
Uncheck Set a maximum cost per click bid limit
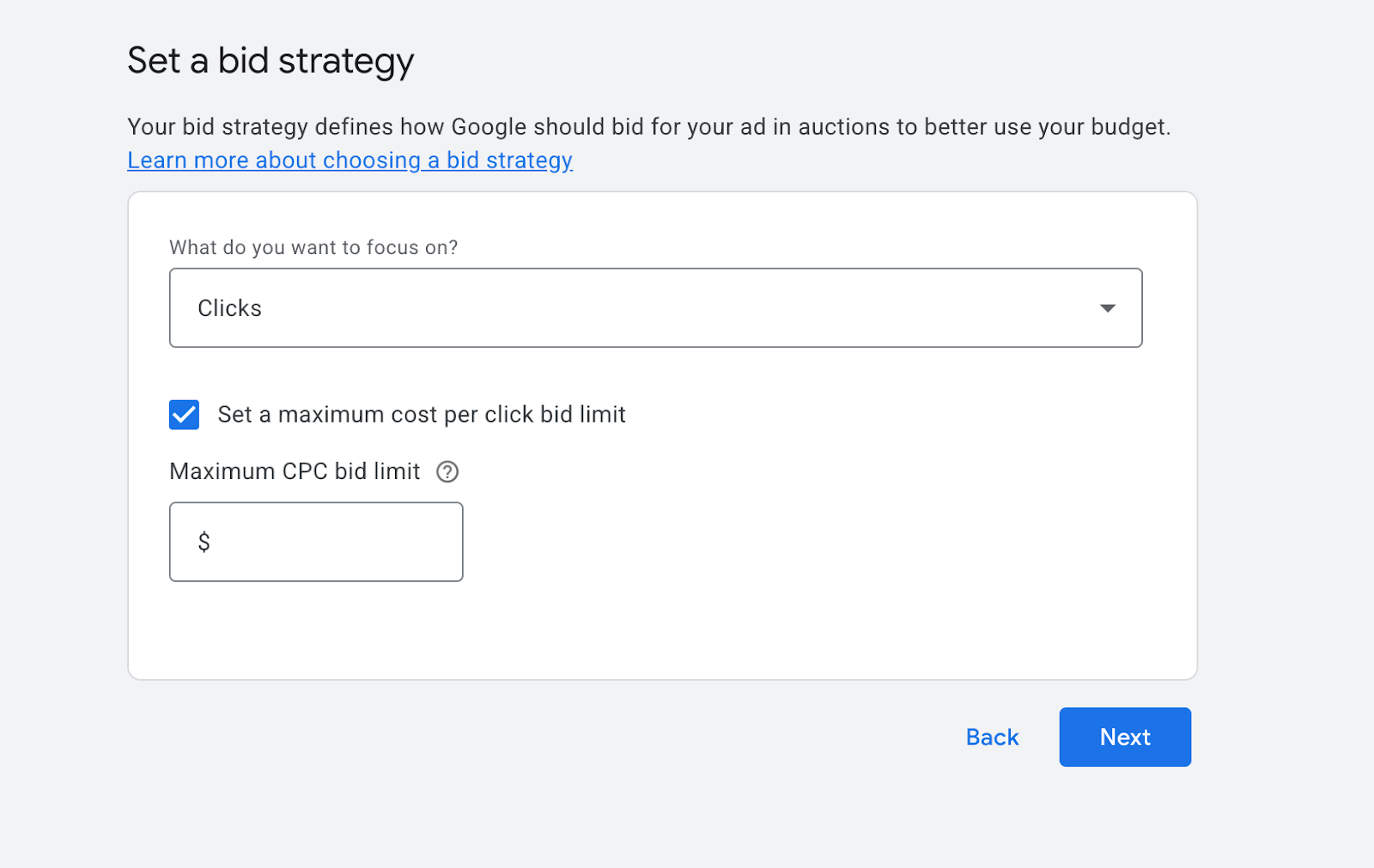pos(183,415)
